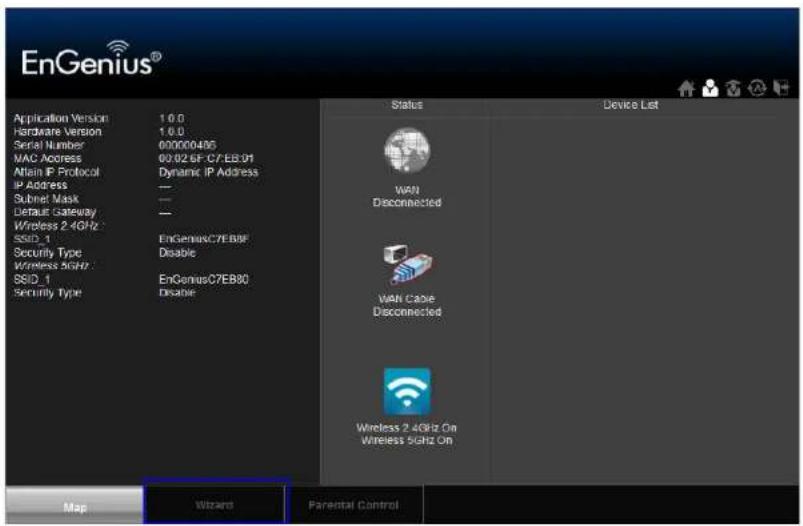Open the expert user (graduate cap) icon
803x526 pixels.
click(x=733, y=88)
